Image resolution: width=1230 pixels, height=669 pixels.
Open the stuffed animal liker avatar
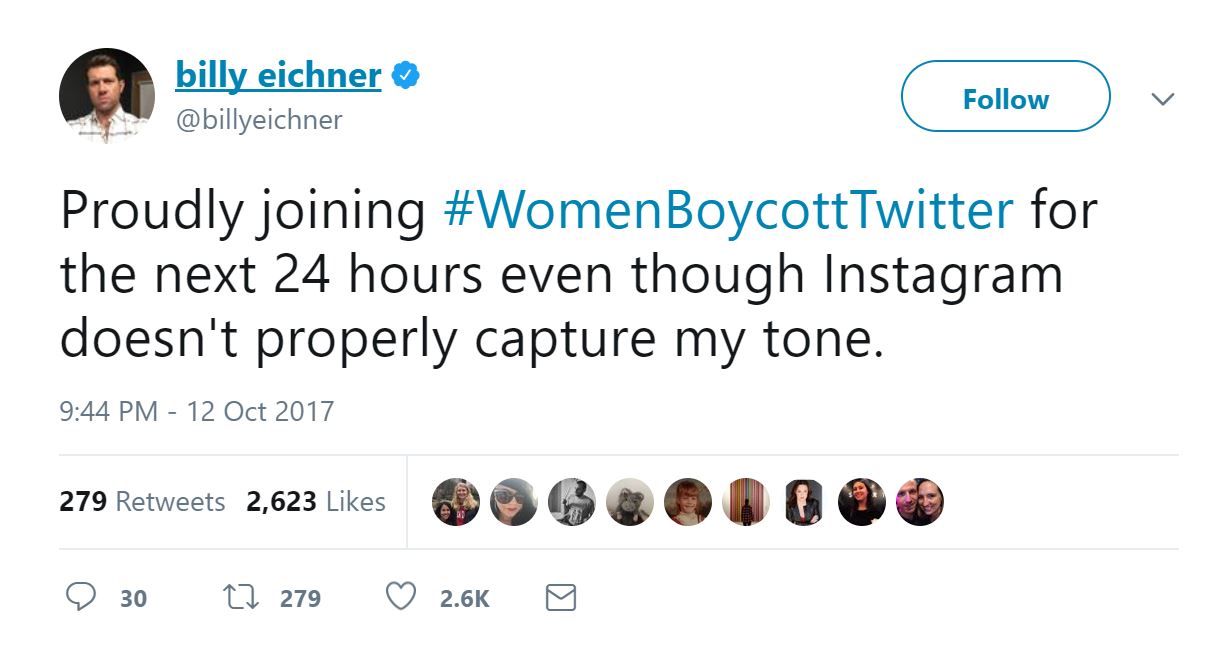(x=630, y=502)
